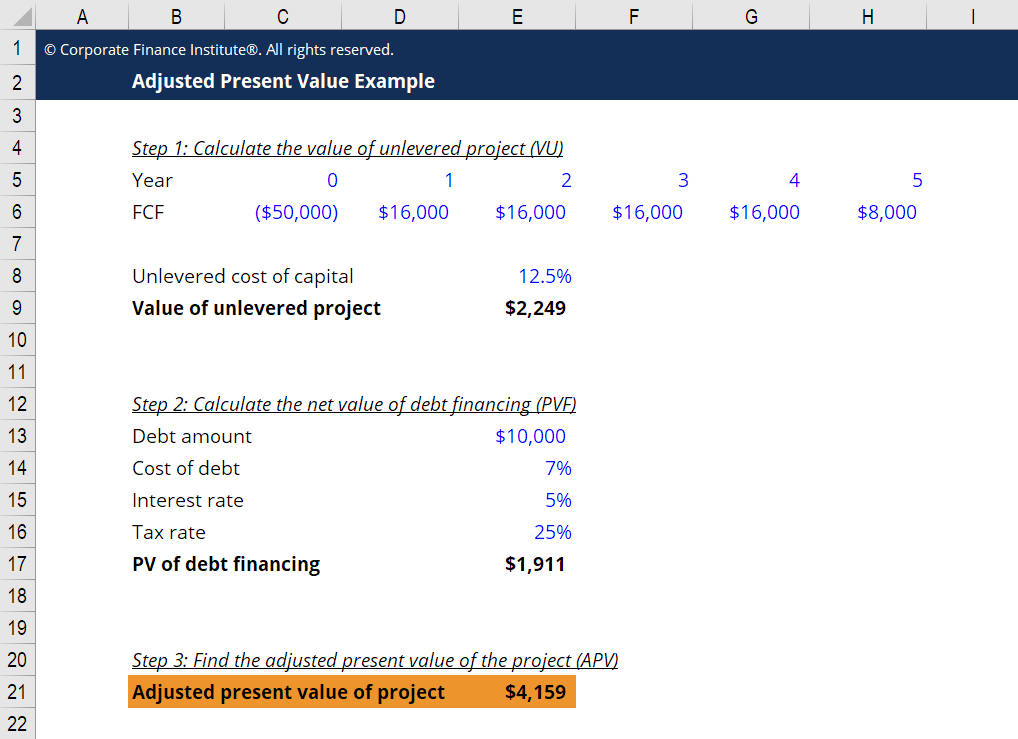Click the Adjusted Present Value Example title

coord(283,82)
